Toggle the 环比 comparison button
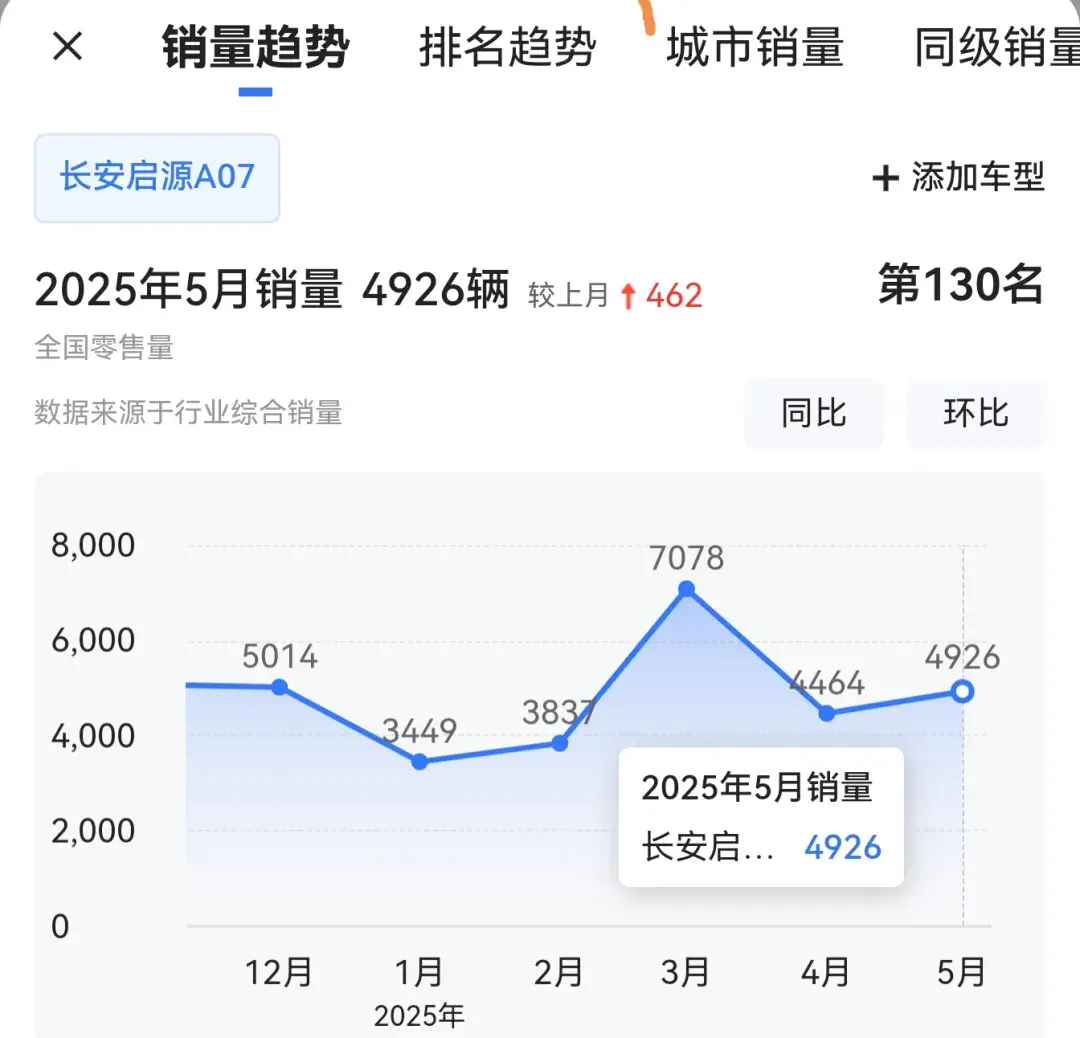Viewport: 1080px width, 1038px height. (x=976, y=413)
